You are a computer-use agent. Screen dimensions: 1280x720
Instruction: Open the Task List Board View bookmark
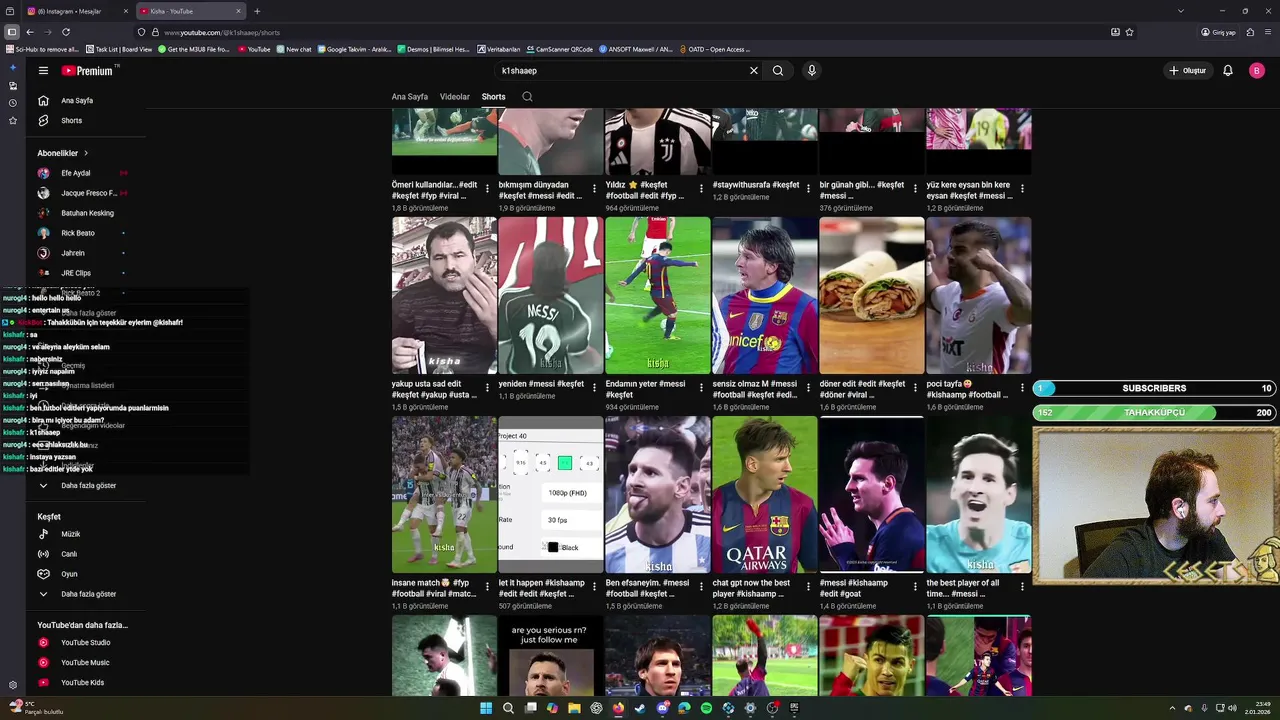(x=119, y=49)
